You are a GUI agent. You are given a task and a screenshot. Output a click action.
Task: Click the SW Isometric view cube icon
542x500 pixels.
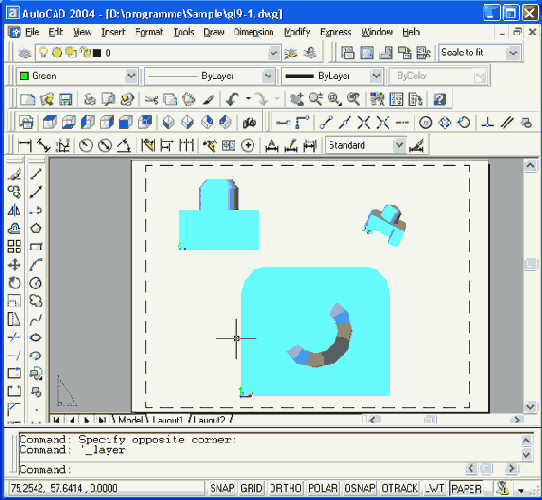click(169, 122)
